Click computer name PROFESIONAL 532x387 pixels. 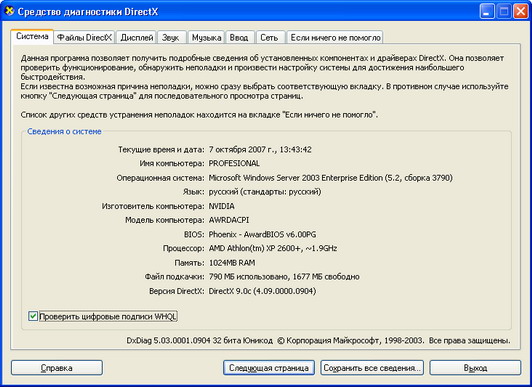coord(234,163)
